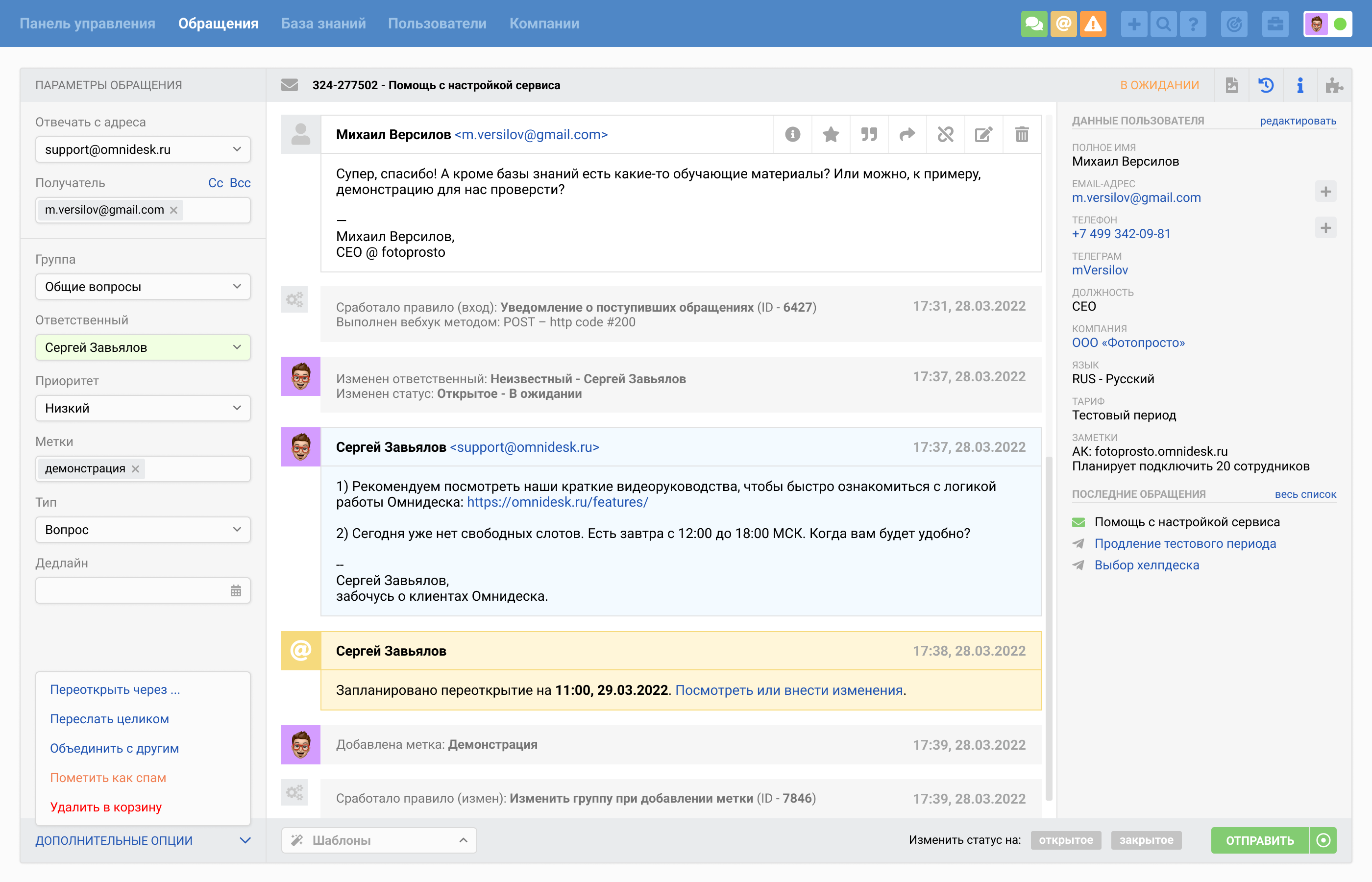This screenshot has width=1372, height=882.
Task: Click the quote icon on customer message
Action: (x=869, y=135)
